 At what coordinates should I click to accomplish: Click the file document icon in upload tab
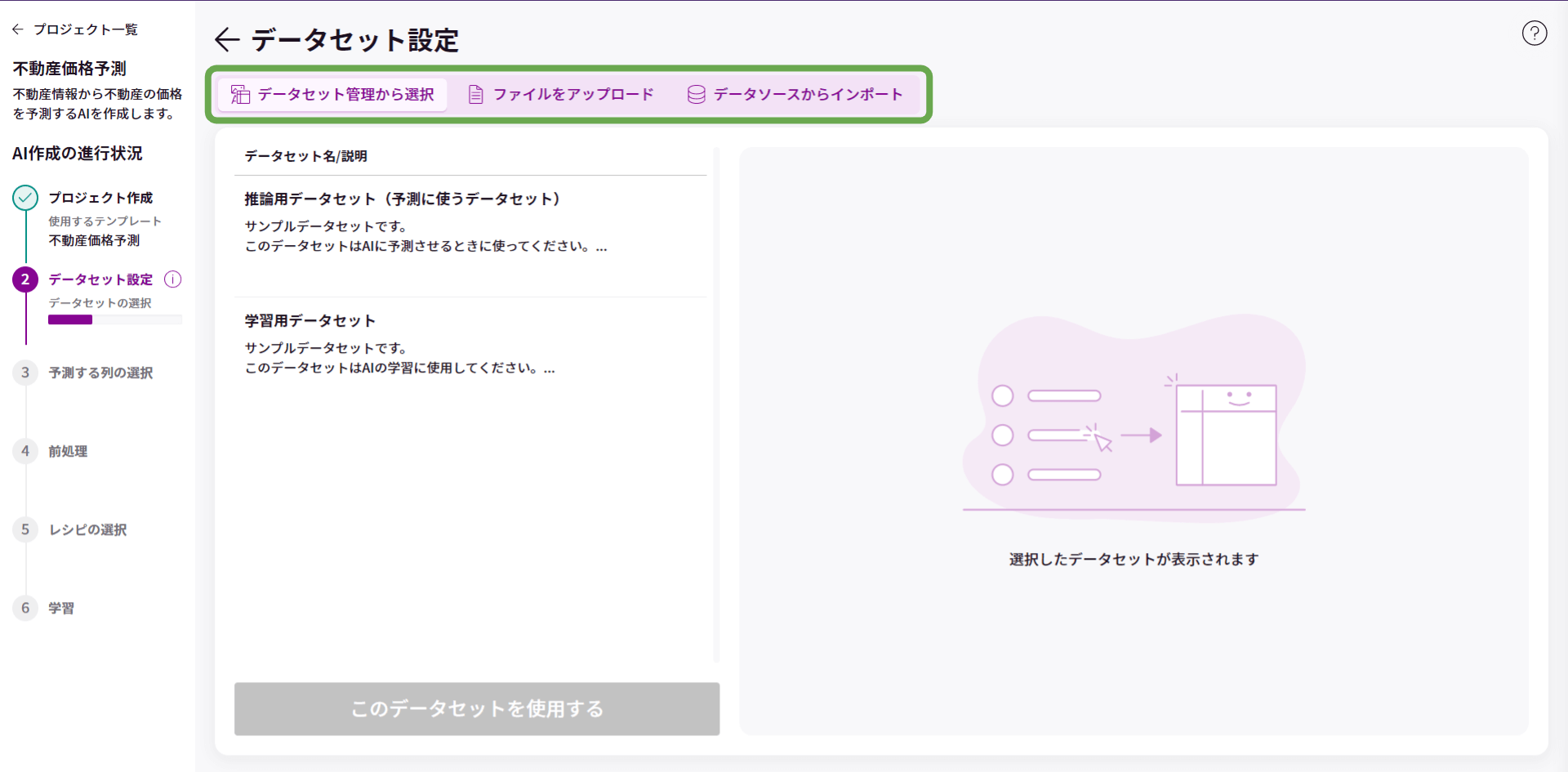tap(475, 95)
